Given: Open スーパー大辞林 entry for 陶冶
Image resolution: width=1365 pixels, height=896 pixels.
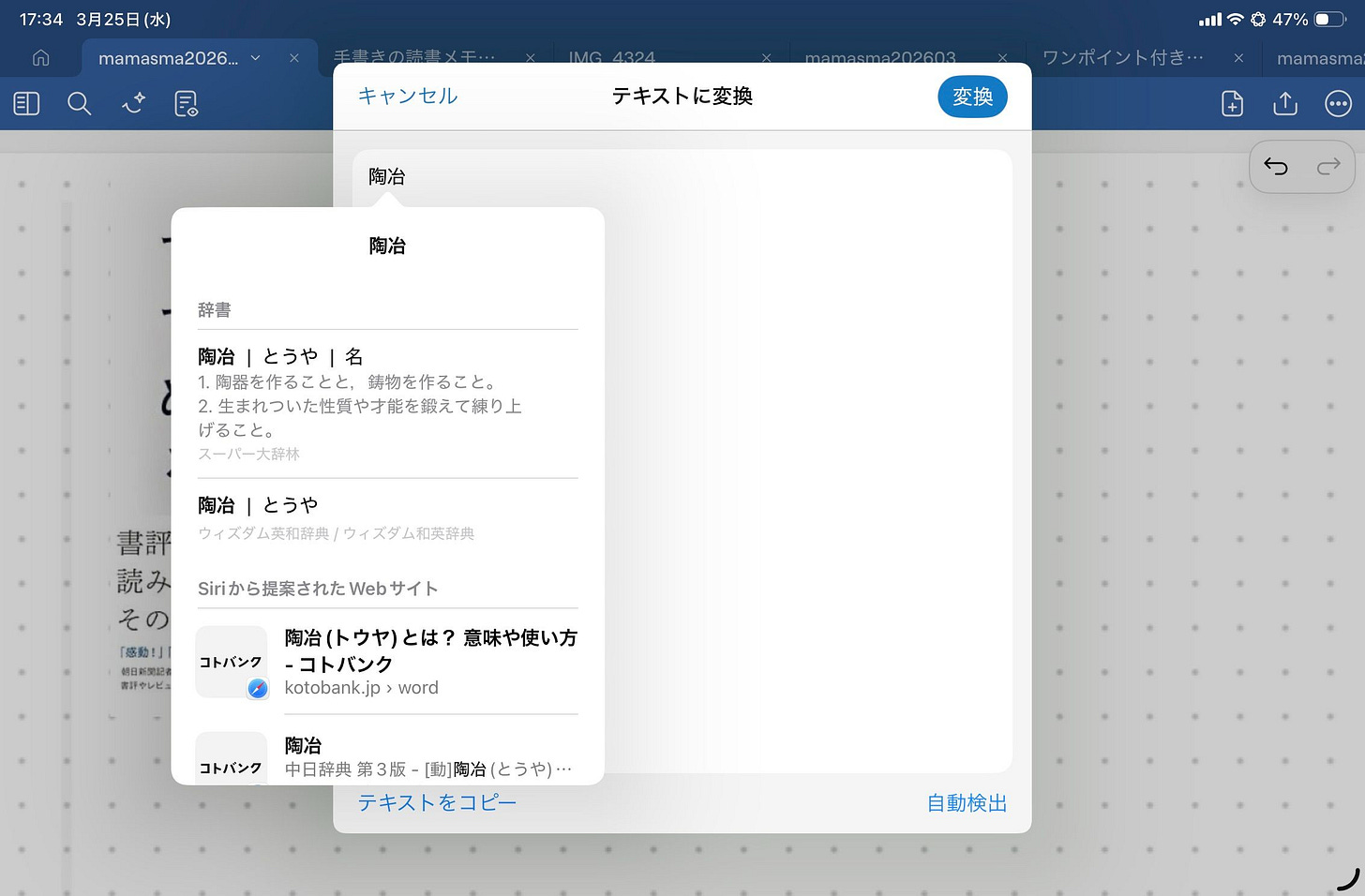Looking at the screenshot, I should (387, 404).
